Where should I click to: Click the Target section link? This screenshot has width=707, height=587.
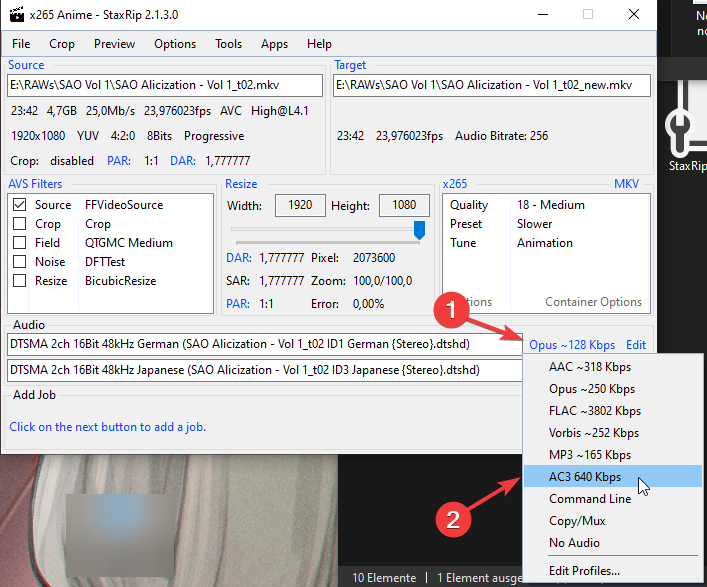(x=350, y=65)
